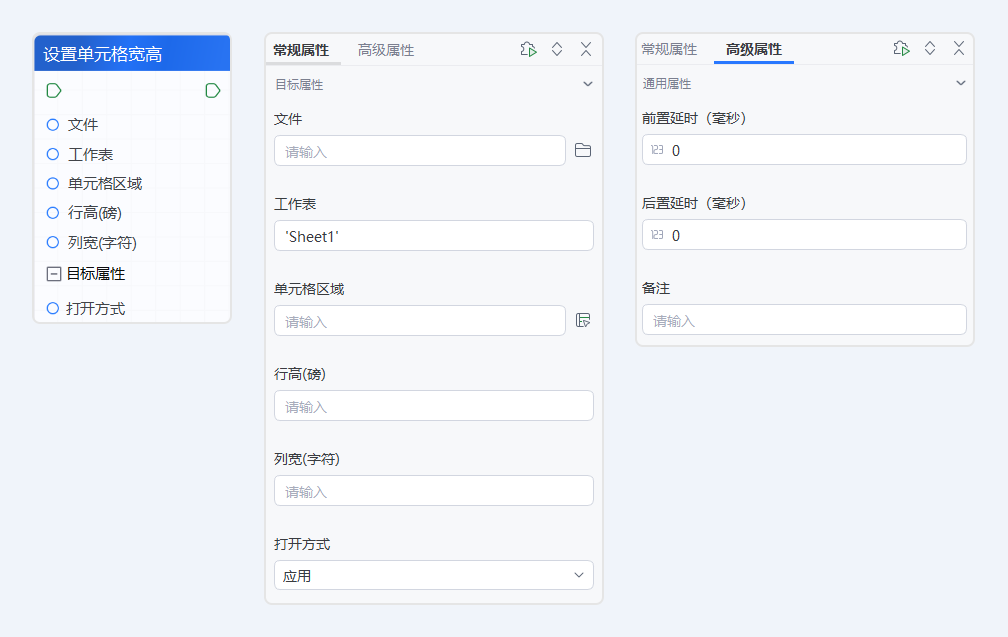Select the circle marker beside 文件 tree item

[x=52, y=124]
